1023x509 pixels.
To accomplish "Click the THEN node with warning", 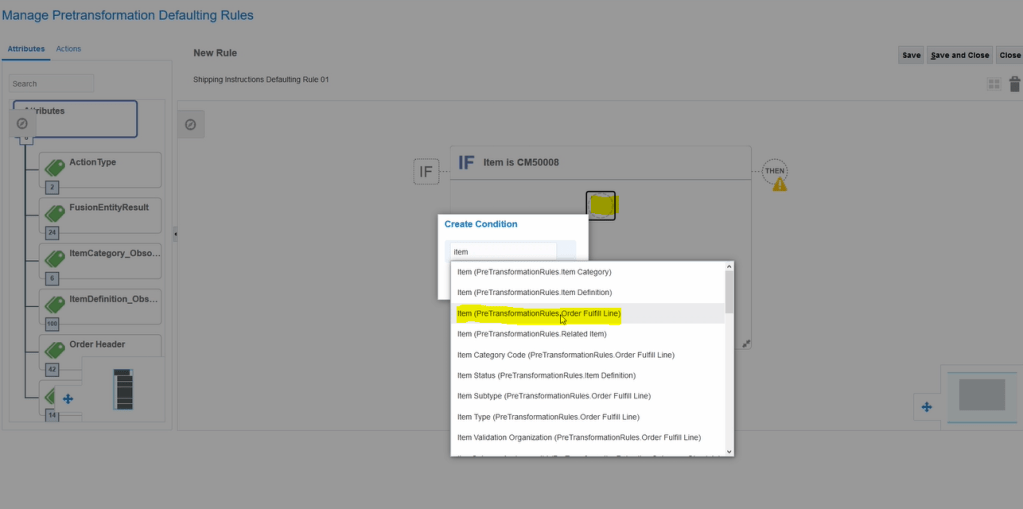I will click(x=775, y=171).
